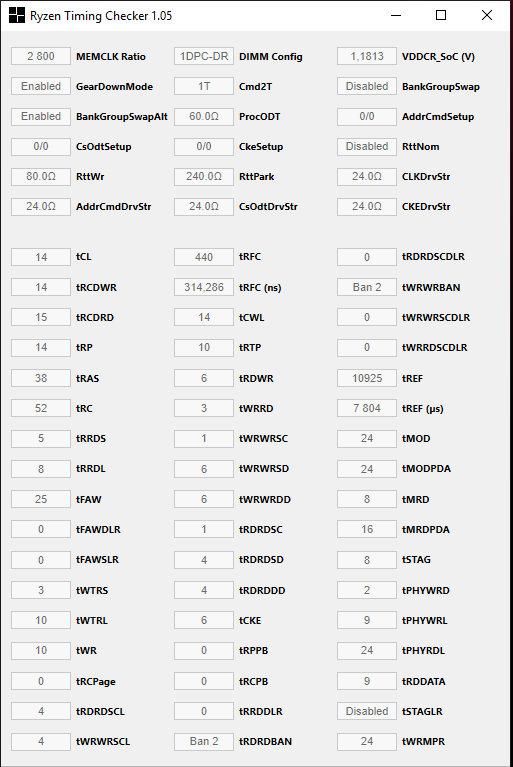Click the tRP value field

click(x=41, y=347)
